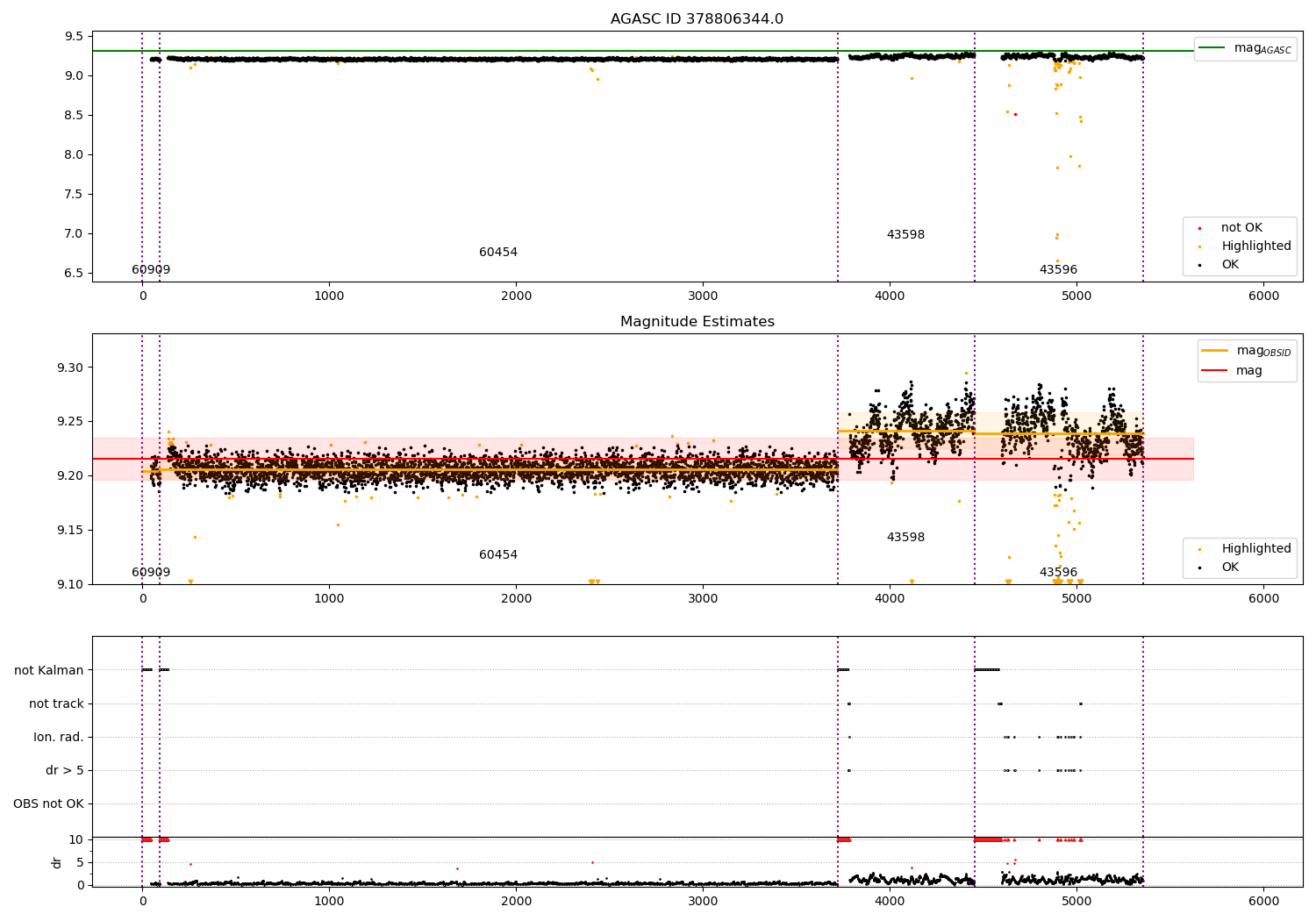Viewport: 1316px width, 921px height.
Task: Click the 10 tick on dr axis
Action: [x=76, y=840]
